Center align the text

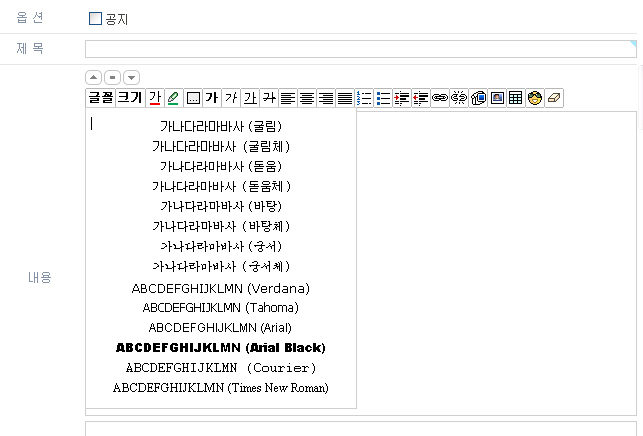coord(307,98)
